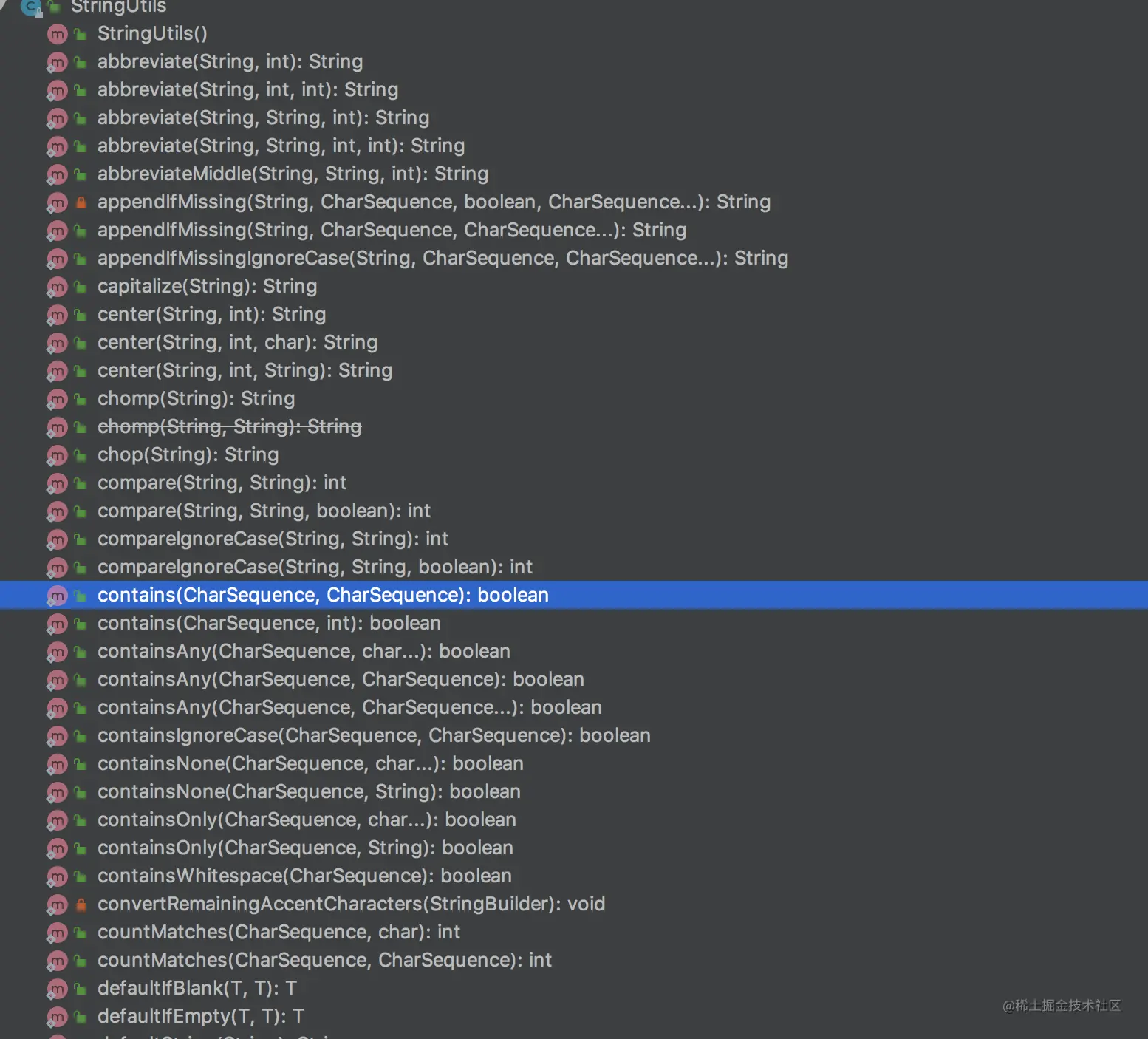The height and width of the screenshot is (1039, 1148).
Task: Select containsOnly(CharSequence, String): boolean
Action: [x=305, y=848]
